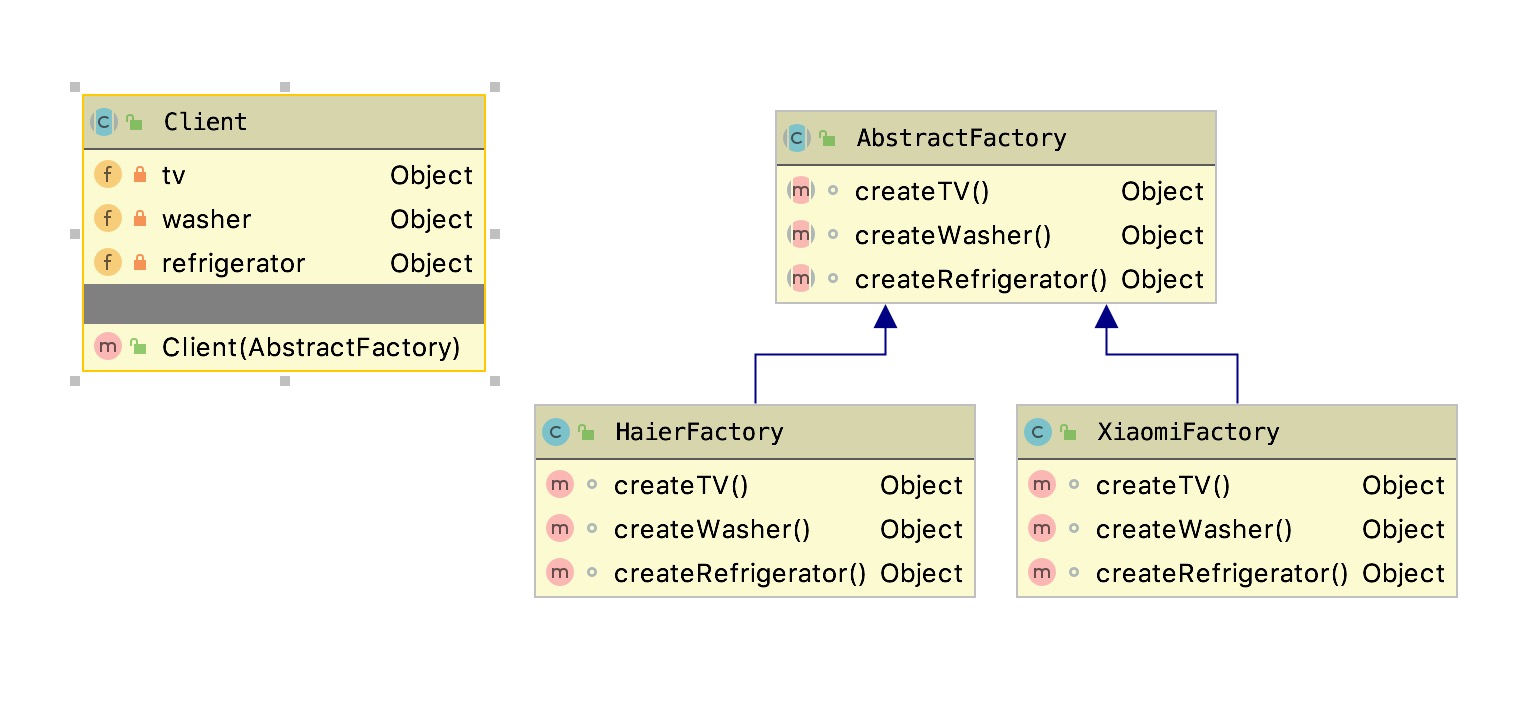
Task: Click Object return type of XiaomiFactory createWasher()
Action: (x=1404, y=529)
